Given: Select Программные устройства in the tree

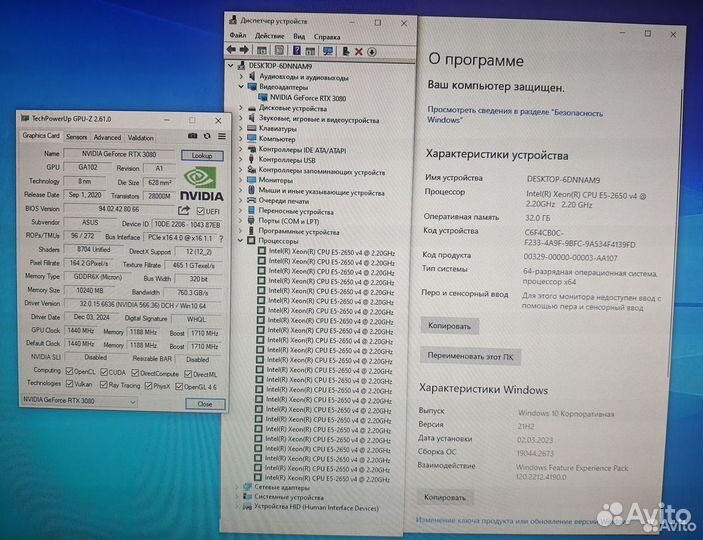Looking at the screenshot, I should click(x=299, y=232).
